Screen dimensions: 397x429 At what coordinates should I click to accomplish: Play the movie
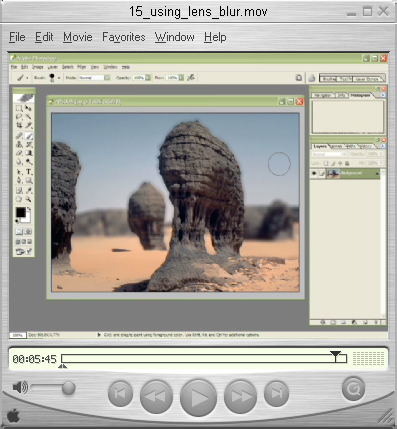(x=198, y=397)
